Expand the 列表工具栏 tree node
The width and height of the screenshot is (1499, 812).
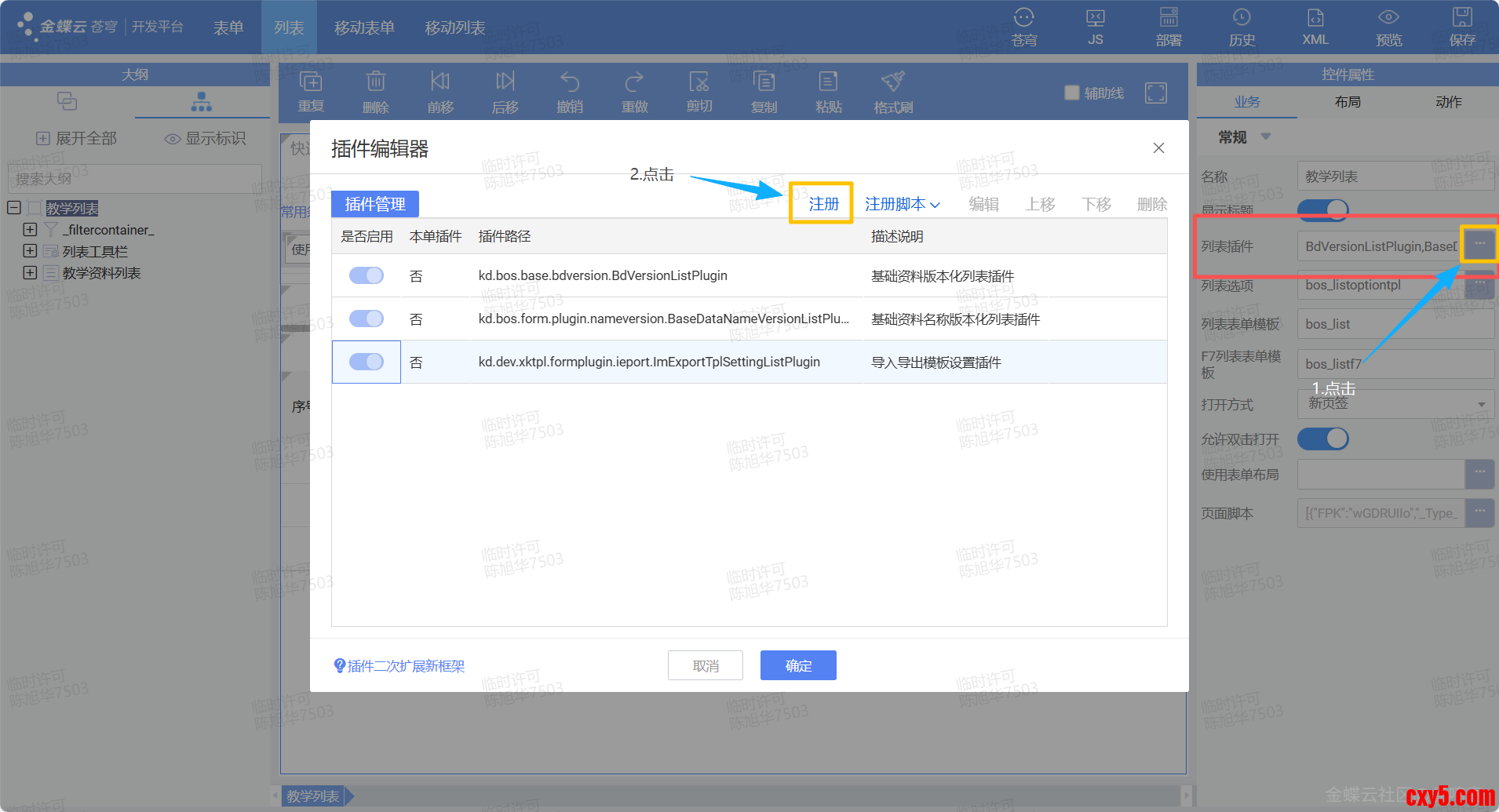coord(30,251)
